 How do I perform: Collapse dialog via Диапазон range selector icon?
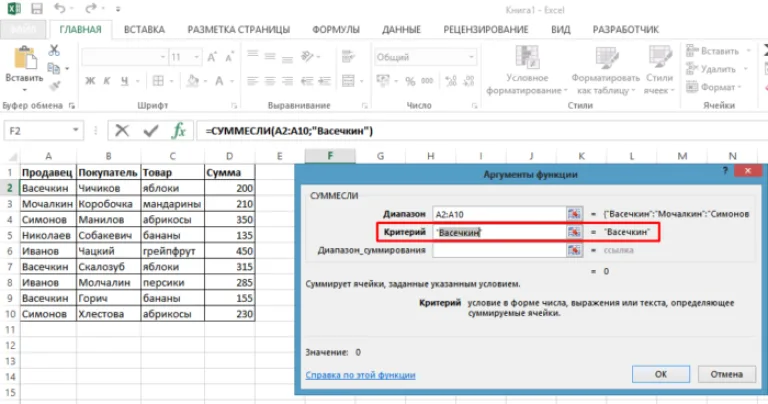(x=574, y=214)
